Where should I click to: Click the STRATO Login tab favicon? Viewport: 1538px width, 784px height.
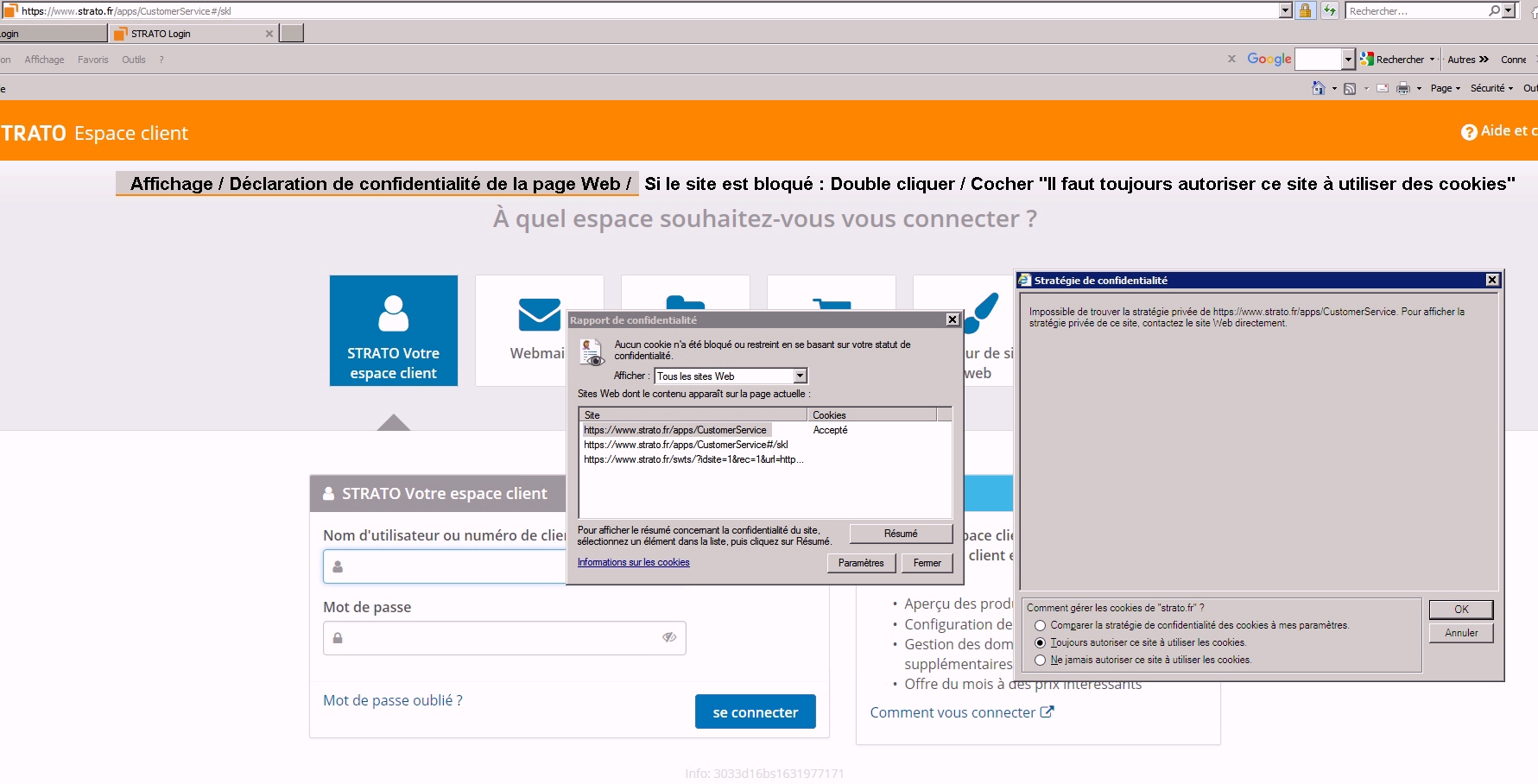(x=121, y=34)
